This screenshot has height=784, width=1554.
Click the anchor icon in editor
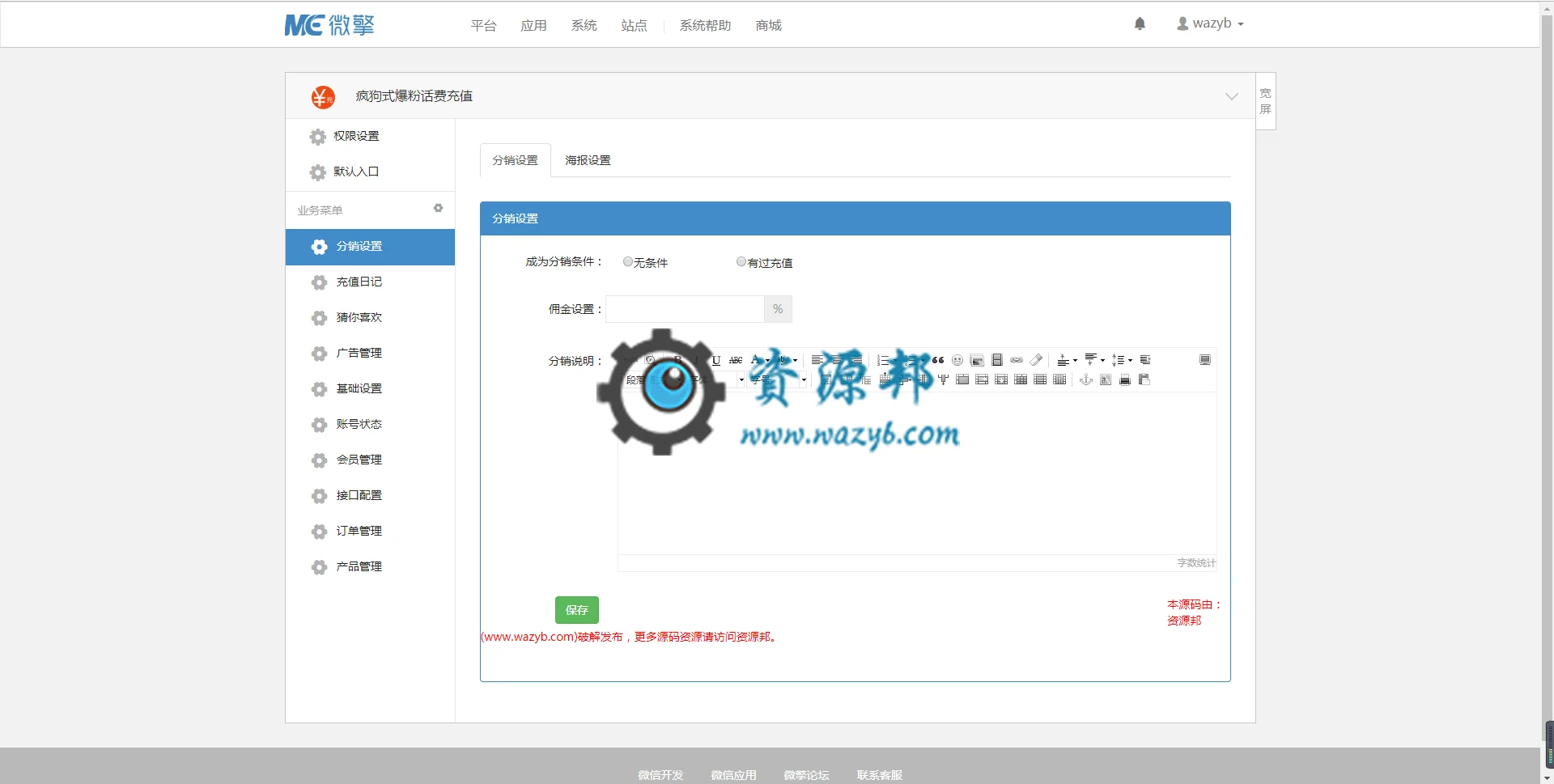pos(1086,379)
